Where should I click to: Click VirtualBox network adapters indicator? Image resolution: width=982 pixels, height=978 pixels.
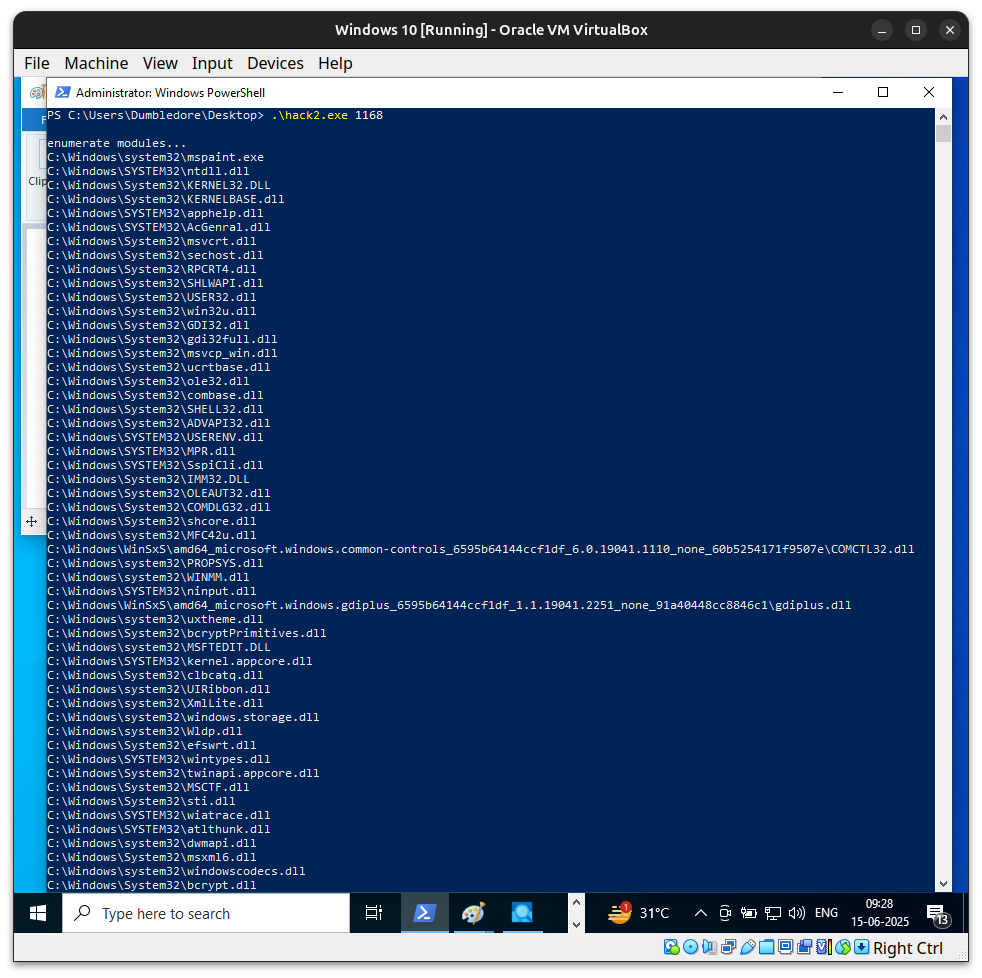pyautogui.click(x=728, y=947)
